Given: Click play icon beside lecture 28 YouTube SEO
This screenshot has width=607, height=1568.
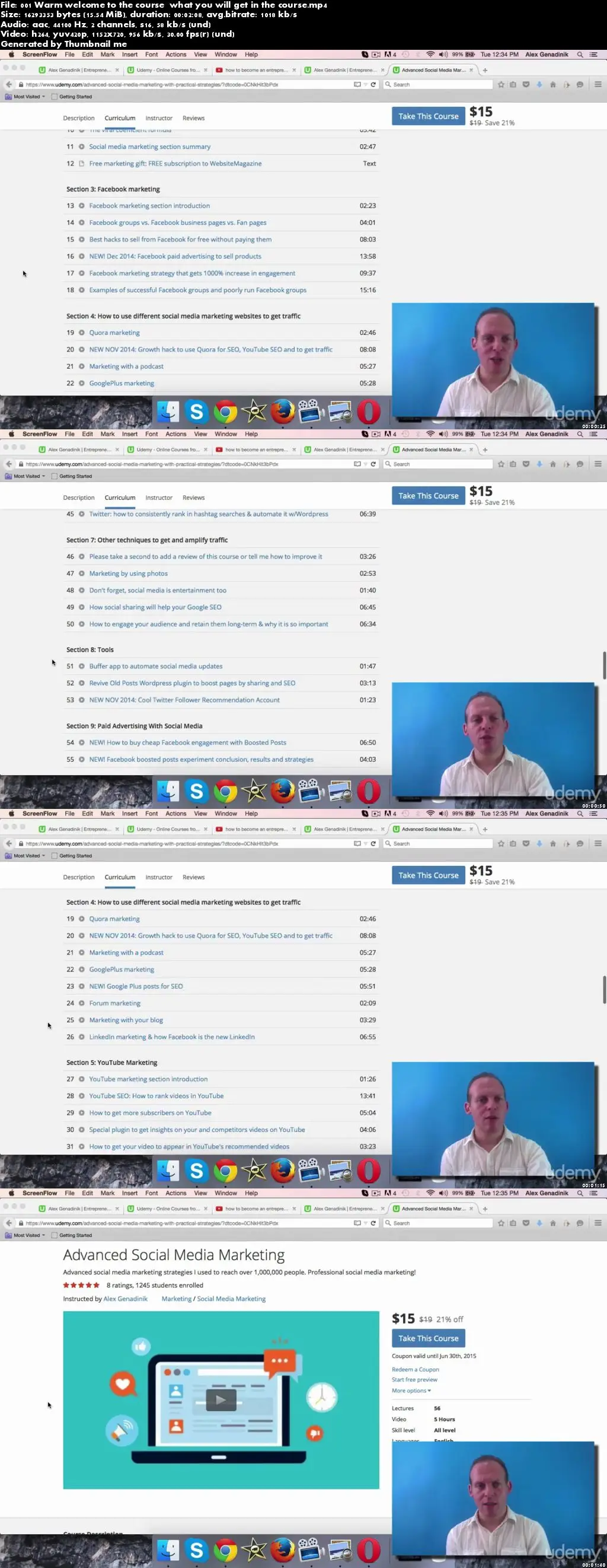Looking at the screenshot, I should tap(81, 1096).
